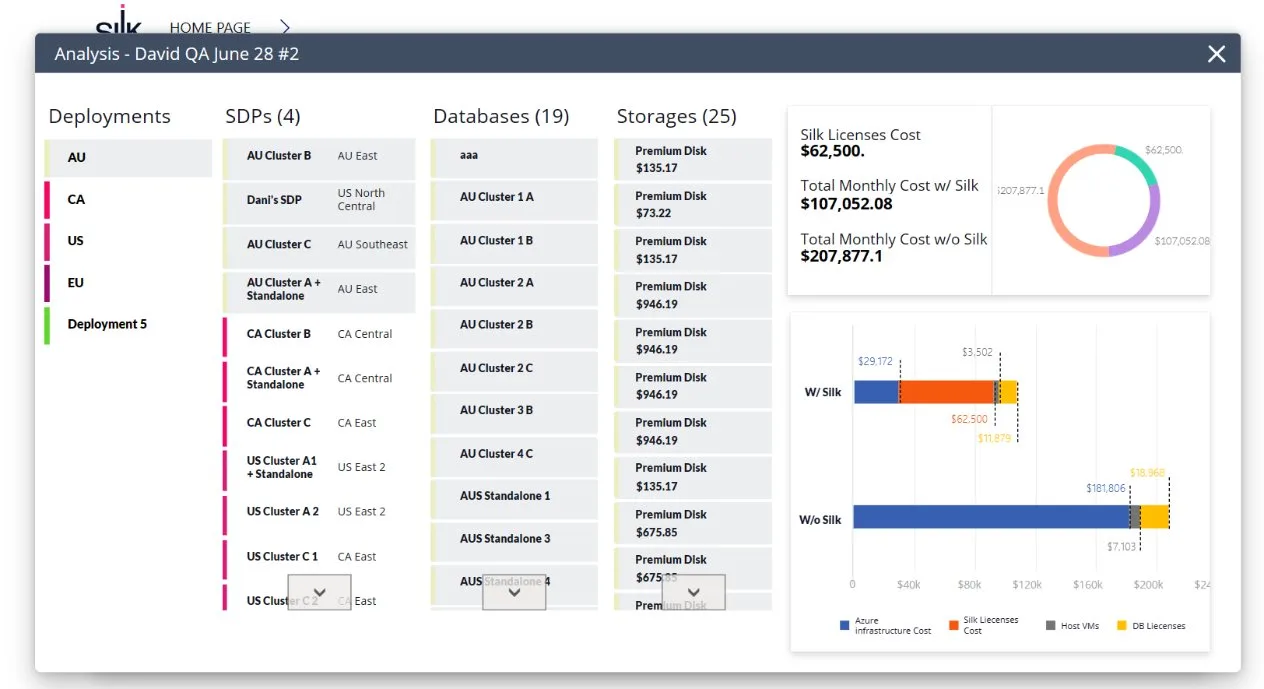Click the blue Azure bar in W/o Silk row
Image resolution: width=1264 pixels, height=689 pixels.
[991, 516]
